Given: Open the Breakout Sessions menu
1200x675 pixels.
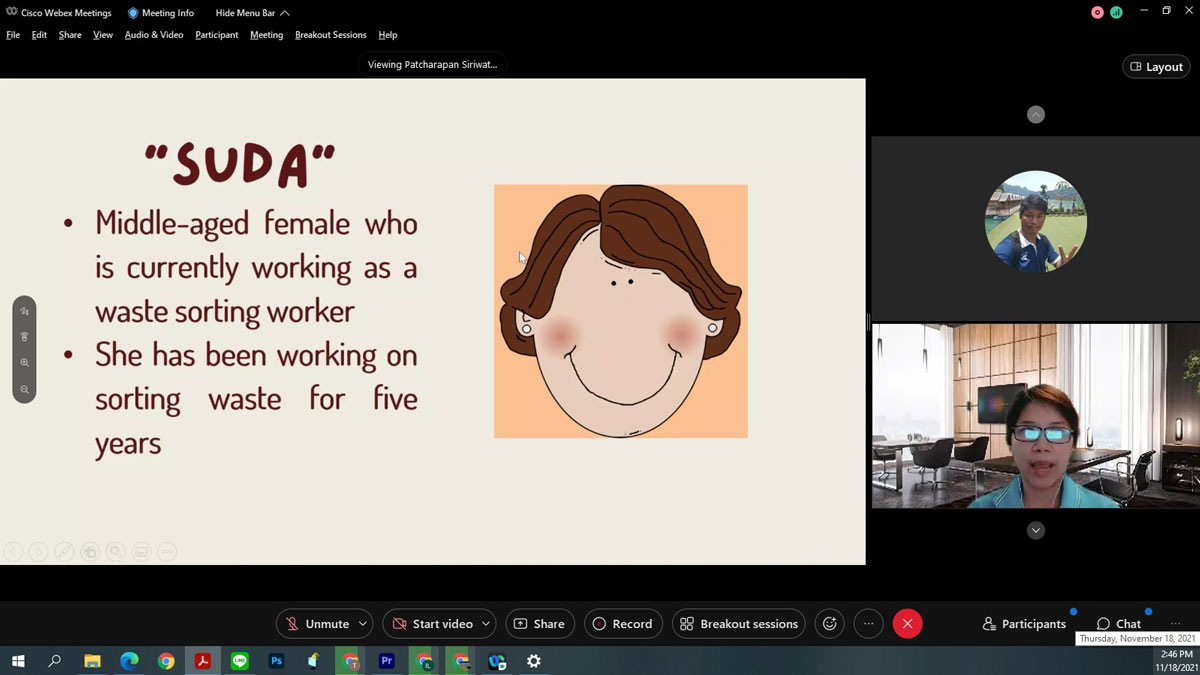Looking at the screenshot, I should [x=330, y=35].
